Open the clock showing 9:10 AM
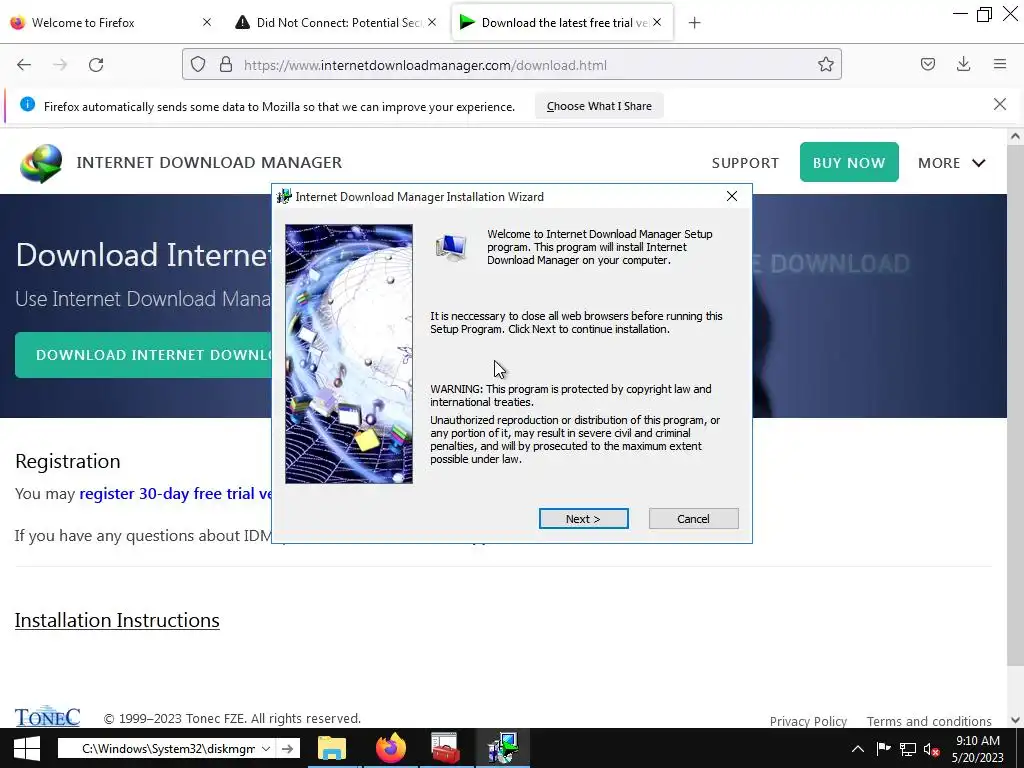 click(x=978, y=749)
